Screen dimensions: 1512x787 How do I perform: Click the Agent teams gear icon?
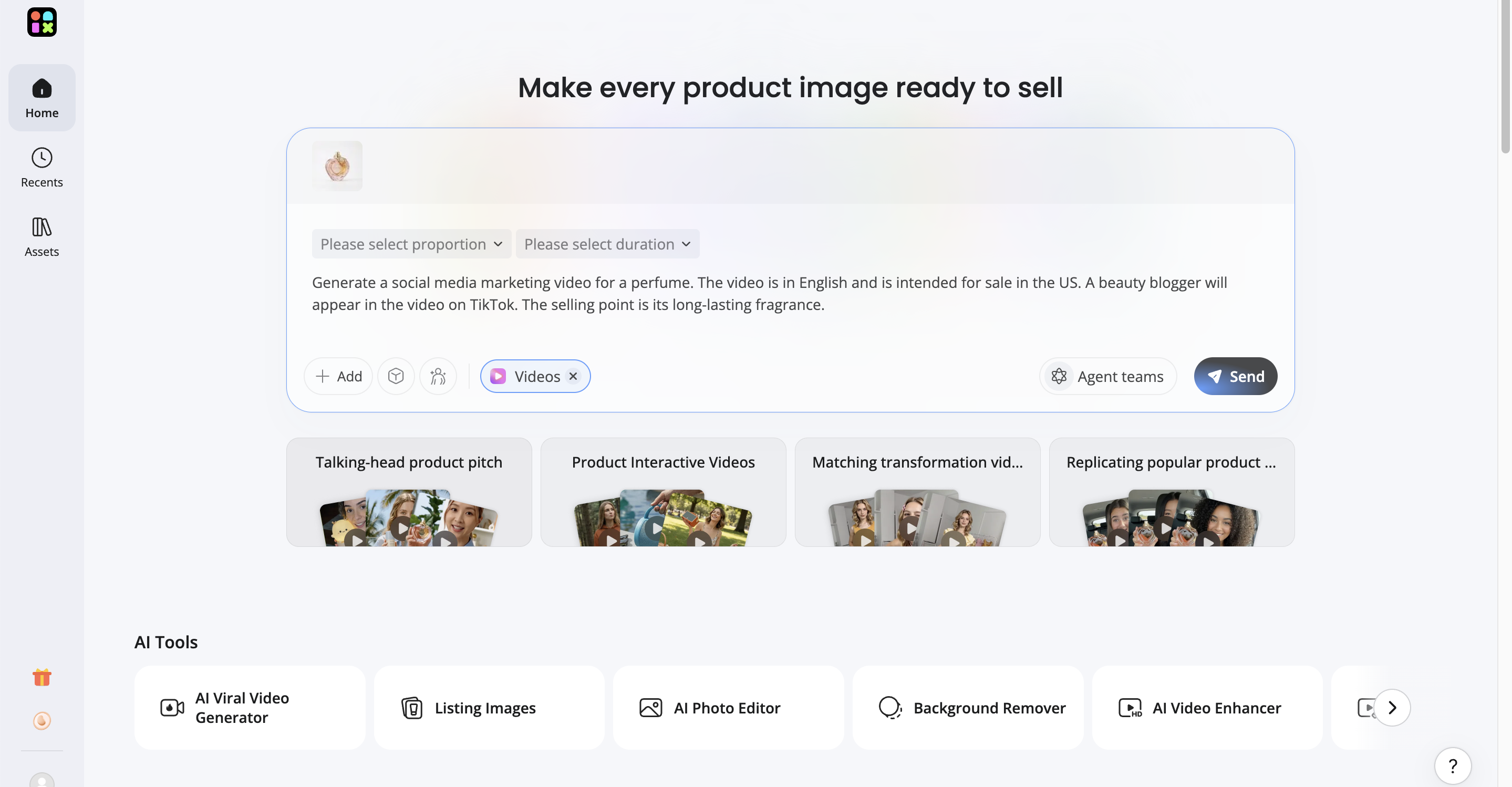click(x=1059, y=376)
